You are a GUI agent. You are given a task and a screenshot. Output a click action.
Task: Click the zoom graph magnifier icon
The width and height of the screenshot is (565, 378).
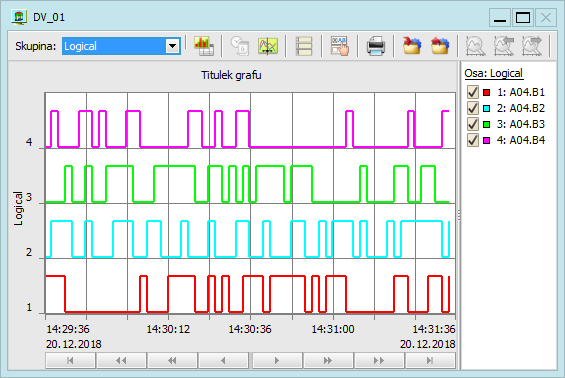pyautogui.click(x=475, y=46)
